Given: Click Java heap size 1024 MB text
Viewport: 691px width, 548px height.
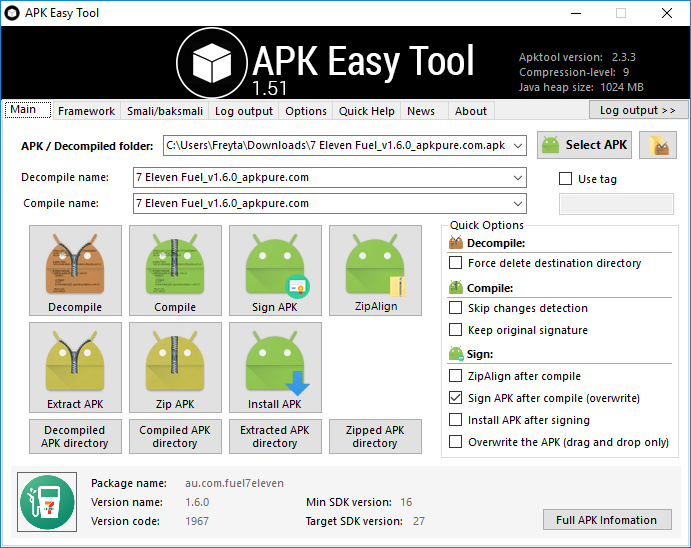Looking at the screenshot, I should pyautogui.click(x=581, y=87).
